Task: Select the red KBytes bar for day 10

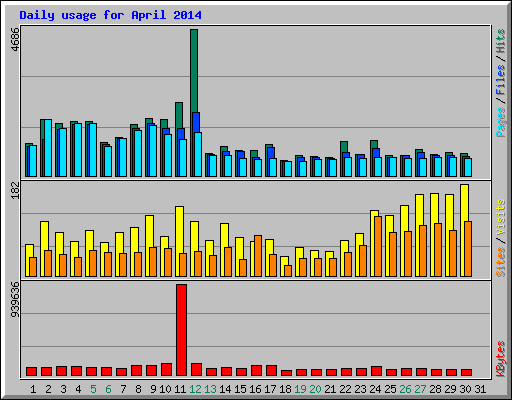Action: click(166, 369)
